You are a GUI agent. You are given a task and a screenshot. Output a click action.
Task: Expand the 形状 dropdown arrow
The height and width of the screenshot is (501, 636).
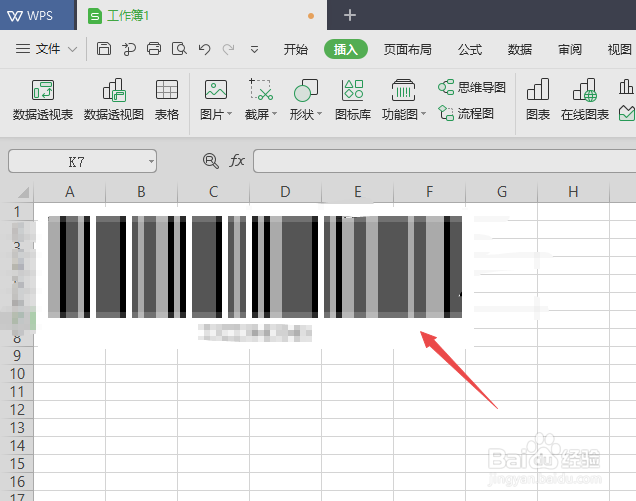pos(320,114)
